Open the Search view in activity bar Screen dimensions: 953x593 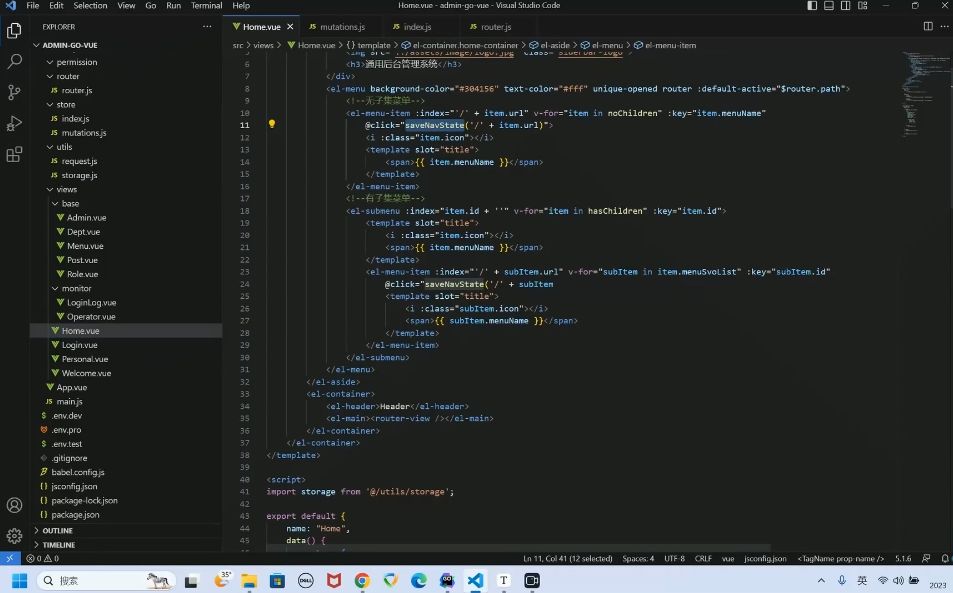[15, 61]
